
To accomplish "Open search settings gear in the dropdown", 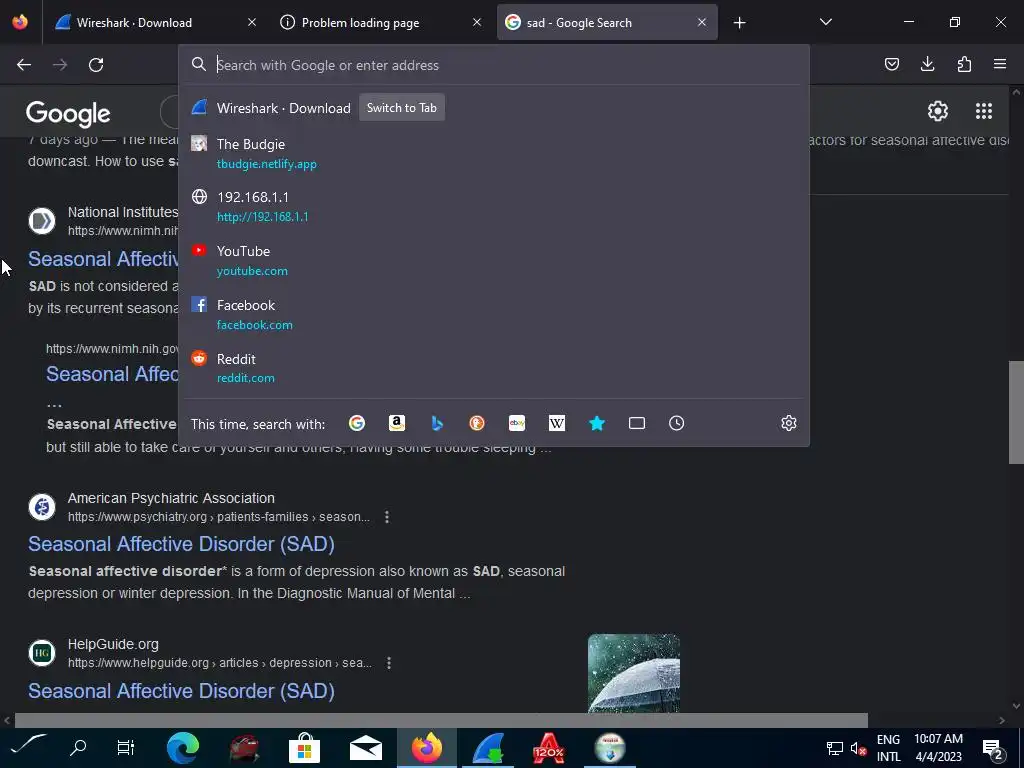I will point(789,423).
